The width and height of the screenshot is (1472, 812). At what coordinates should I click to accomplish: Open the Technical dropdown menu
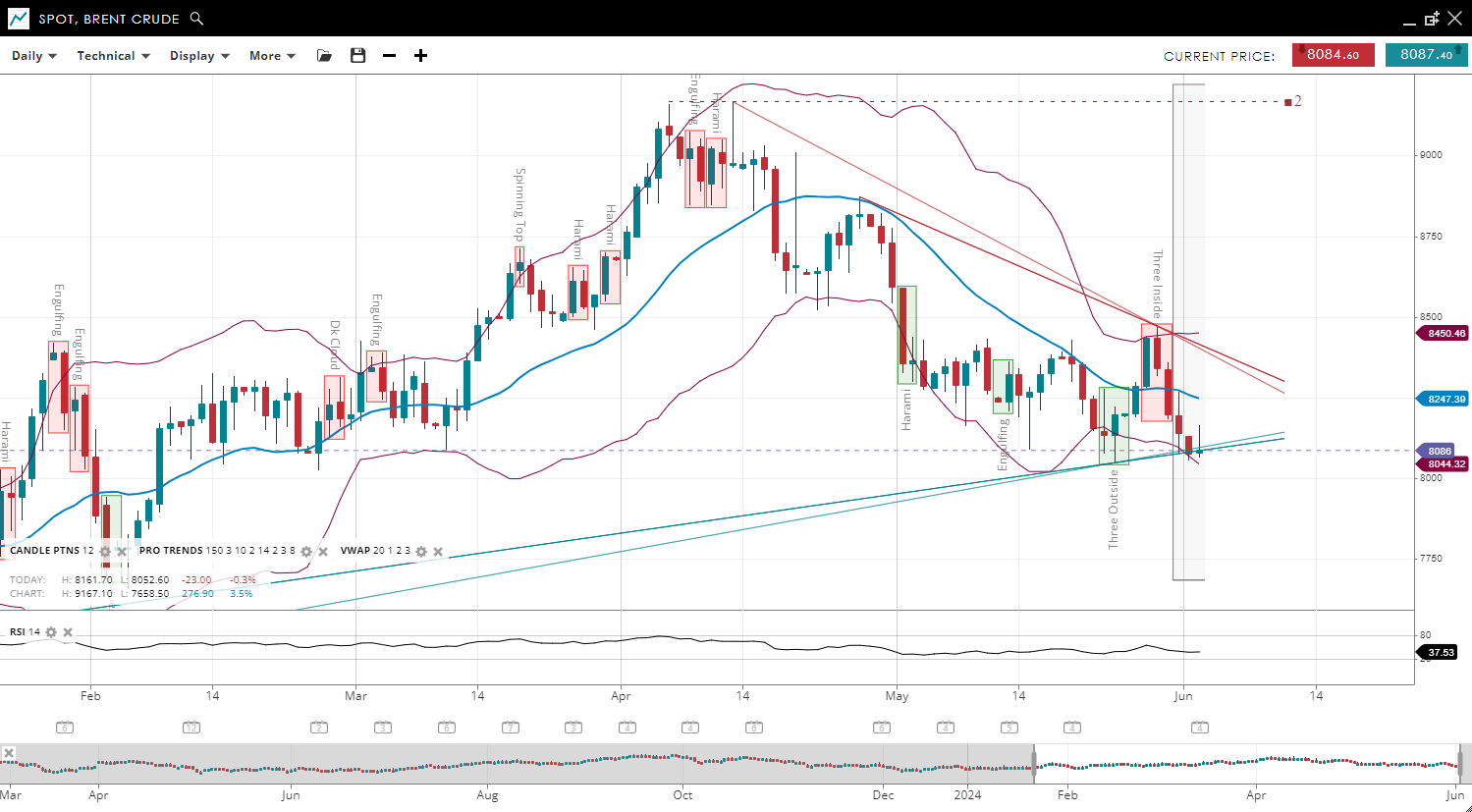pos(113,56)
